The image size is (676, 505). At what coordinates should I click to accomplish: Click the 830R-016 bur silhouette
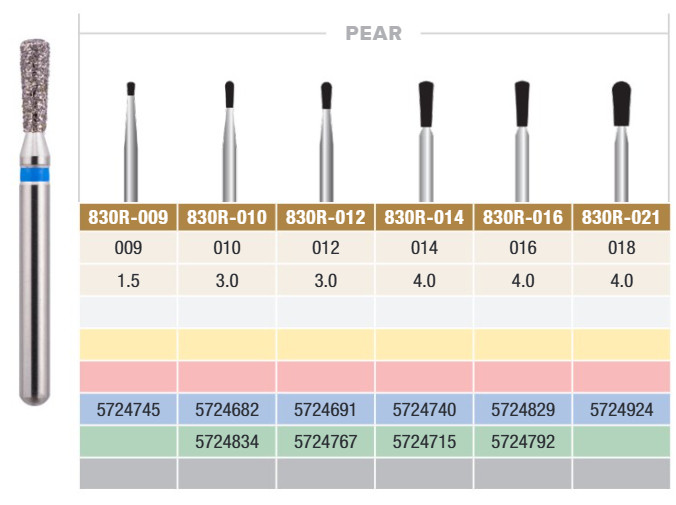[522, 141]
